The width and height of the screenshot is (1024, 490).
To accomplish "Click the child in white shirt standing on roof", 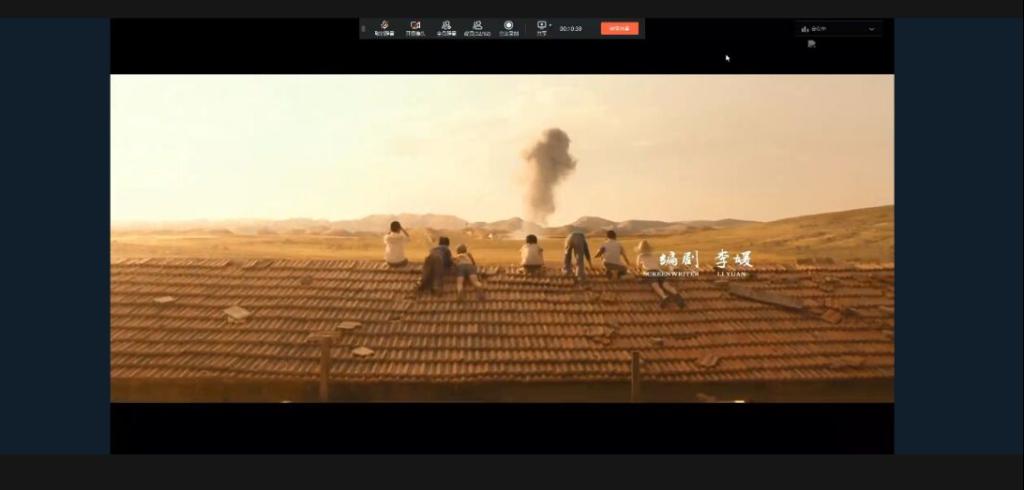I will coord(396,245).
